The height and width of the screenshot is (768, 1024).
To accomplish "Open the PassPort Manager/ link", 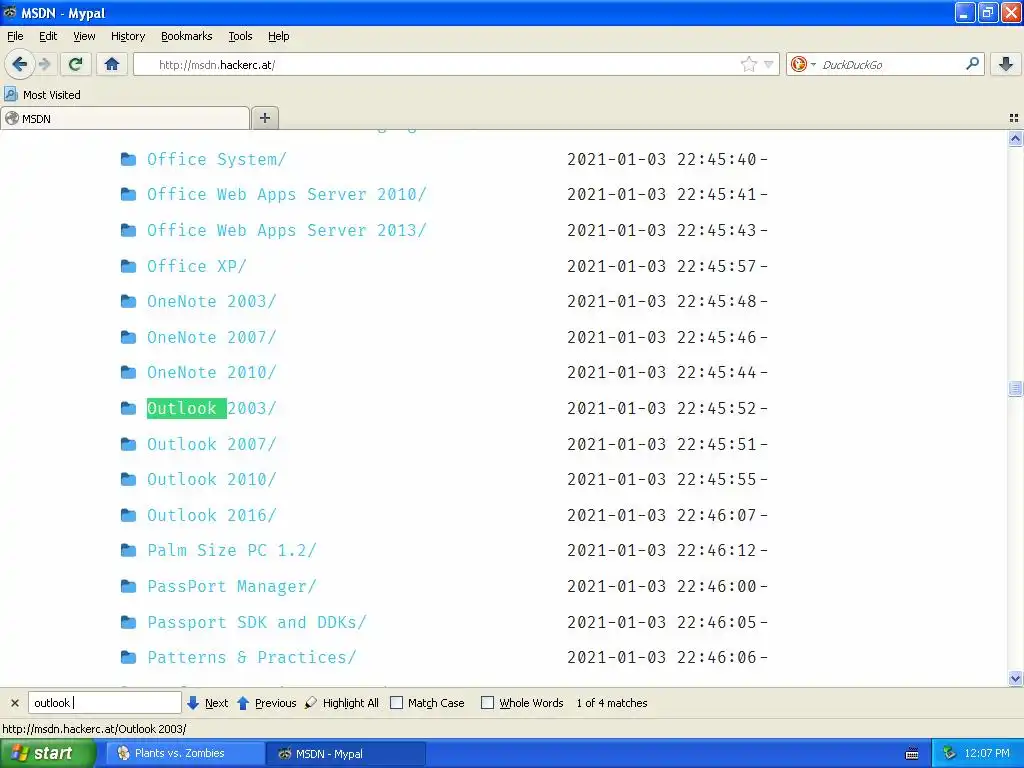I will (x=232, y=586).
